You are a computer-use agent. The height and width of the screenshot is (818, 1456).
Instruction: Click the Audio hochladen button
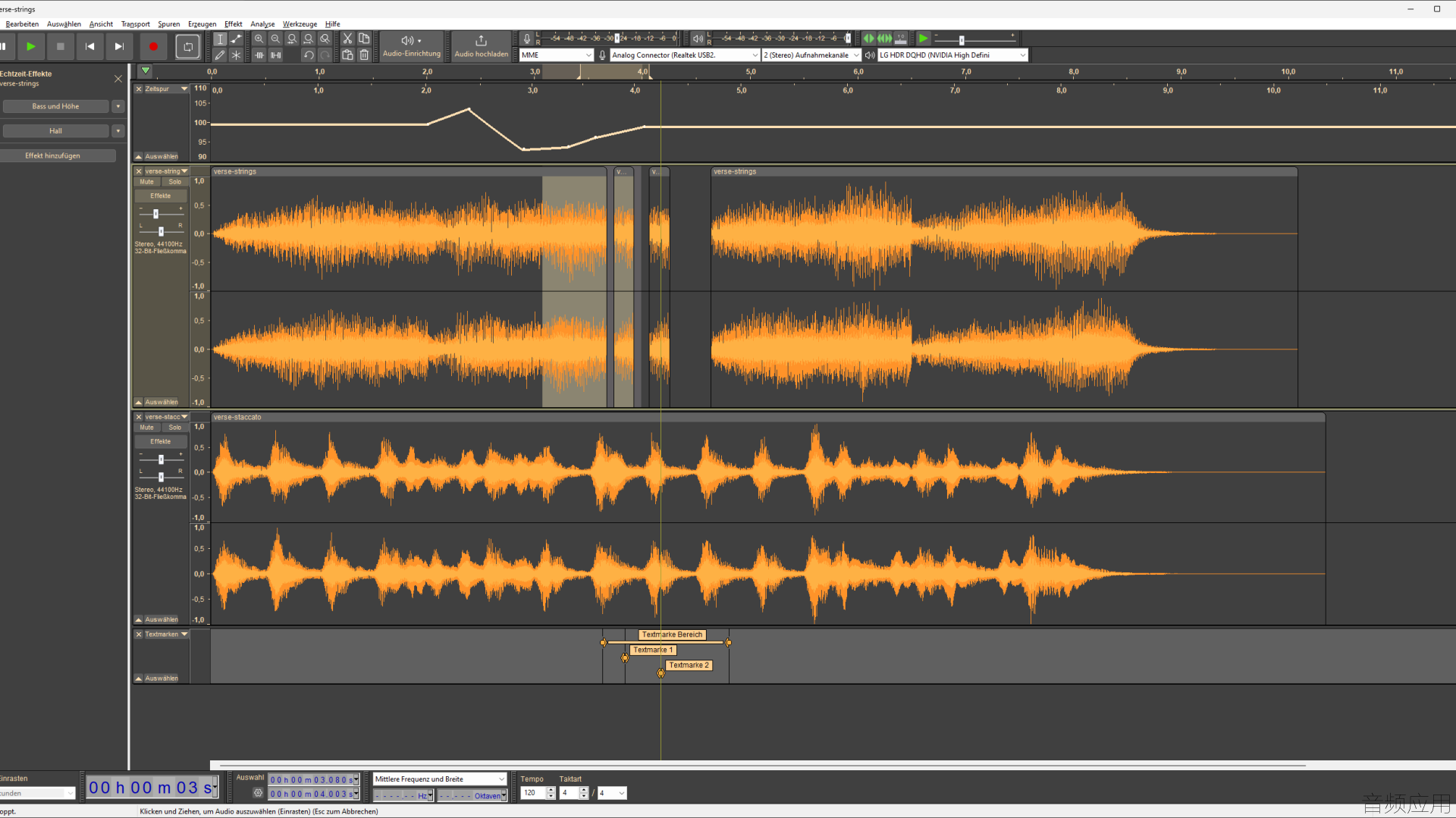pos(482,46)
